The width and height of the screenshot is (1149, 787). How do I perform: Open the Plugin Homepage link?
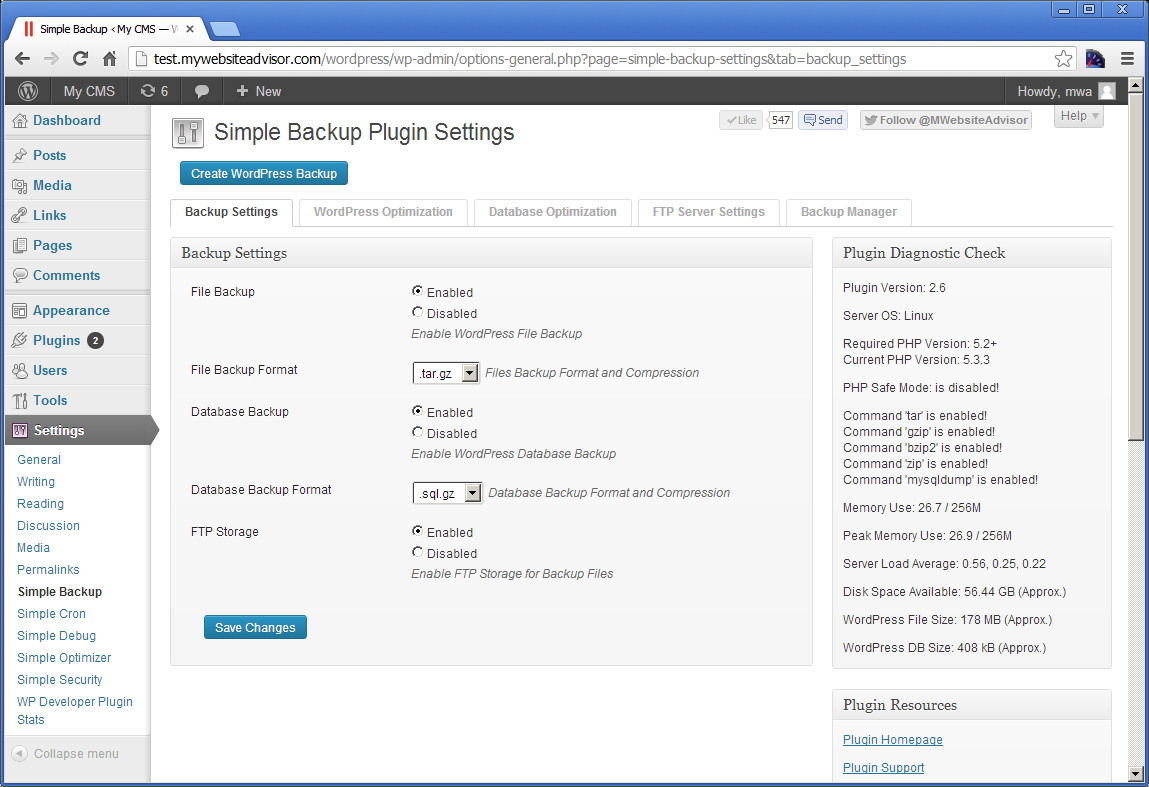tap(893, 739)
